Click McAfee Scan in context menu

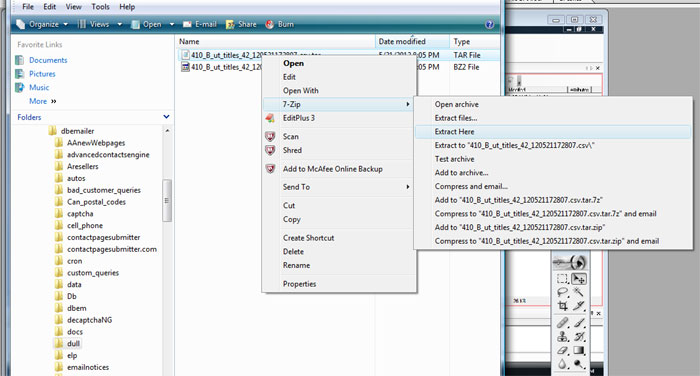point(339,137)
